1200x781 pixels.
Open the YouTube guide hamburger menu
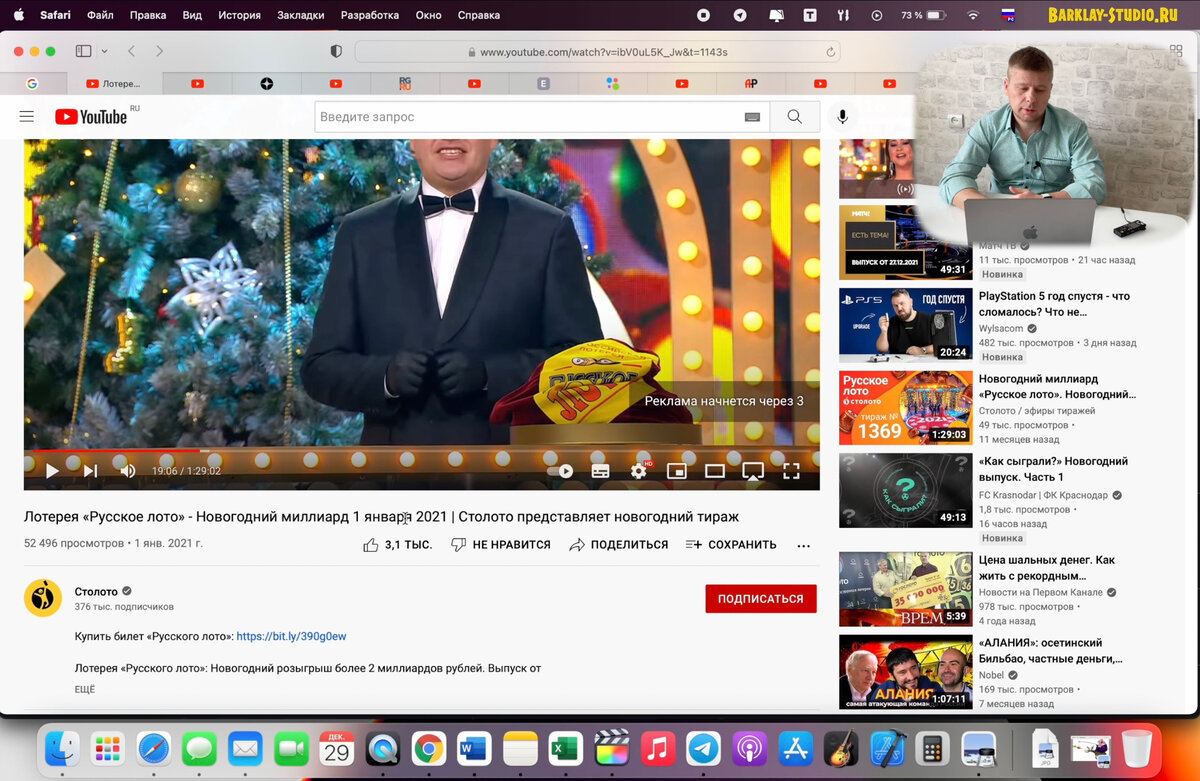27,117
